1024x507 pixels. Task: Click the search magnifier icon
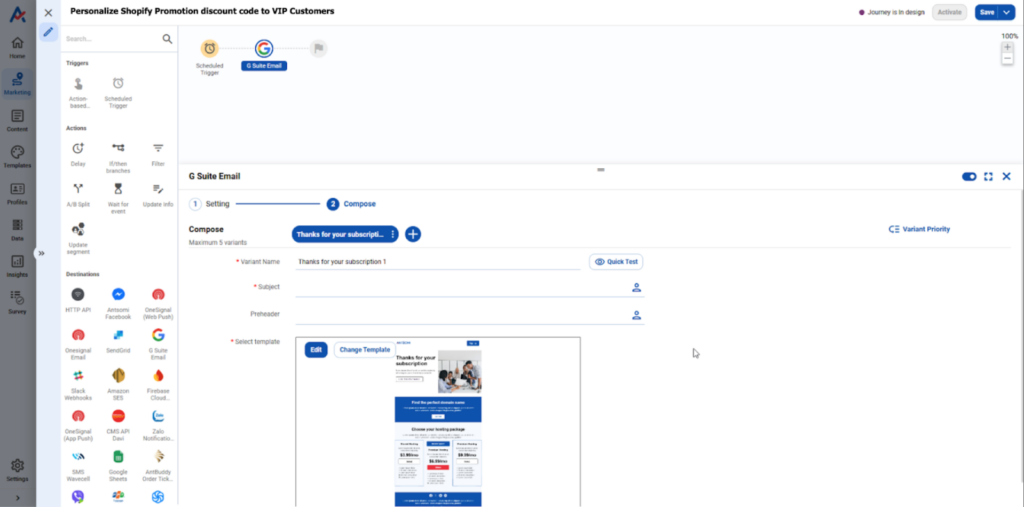(167, 39)
